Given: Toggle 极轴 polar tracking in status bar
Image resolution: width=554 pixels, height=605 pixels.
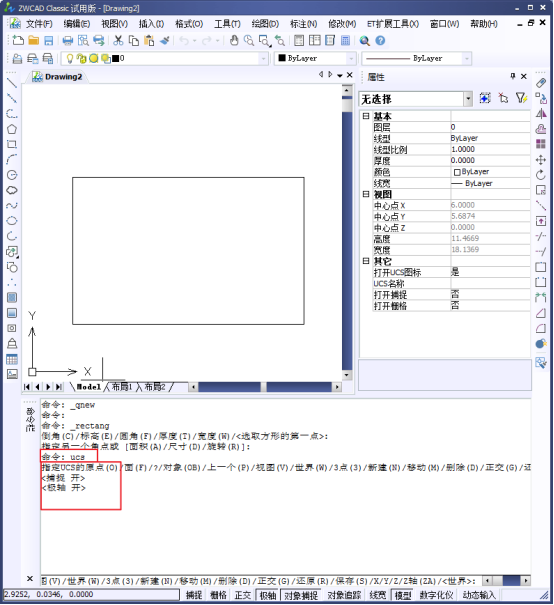Looking at the screenshot, I should [x=268, y=595].
